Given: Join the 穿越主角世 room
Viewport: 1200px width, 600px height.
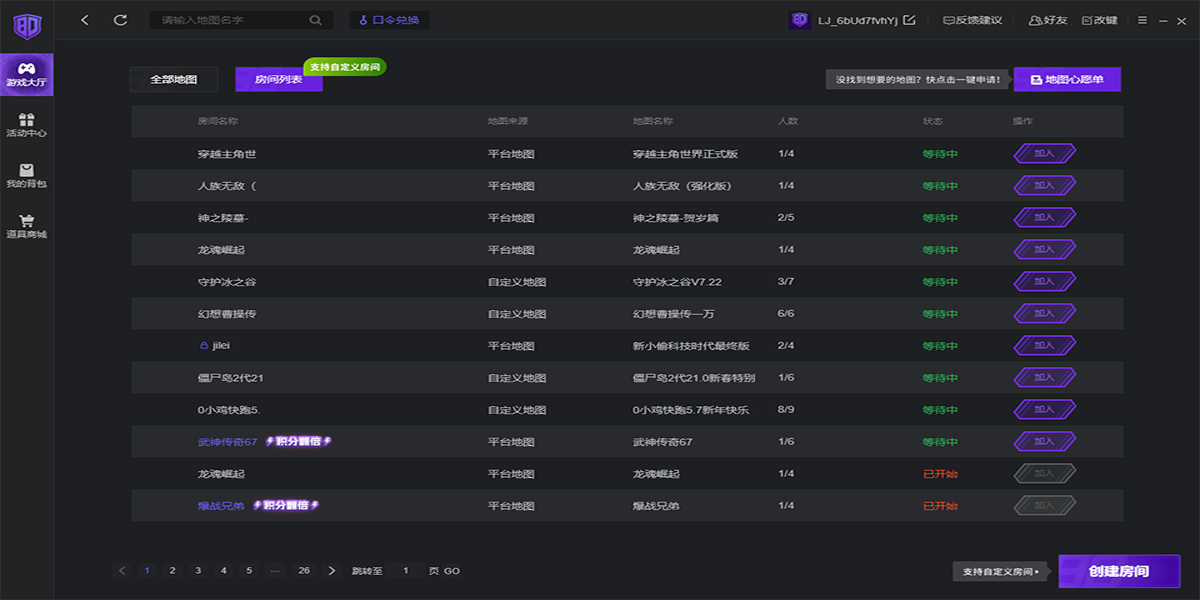Looking at the screenshot, I should (x=1044, y=154).
